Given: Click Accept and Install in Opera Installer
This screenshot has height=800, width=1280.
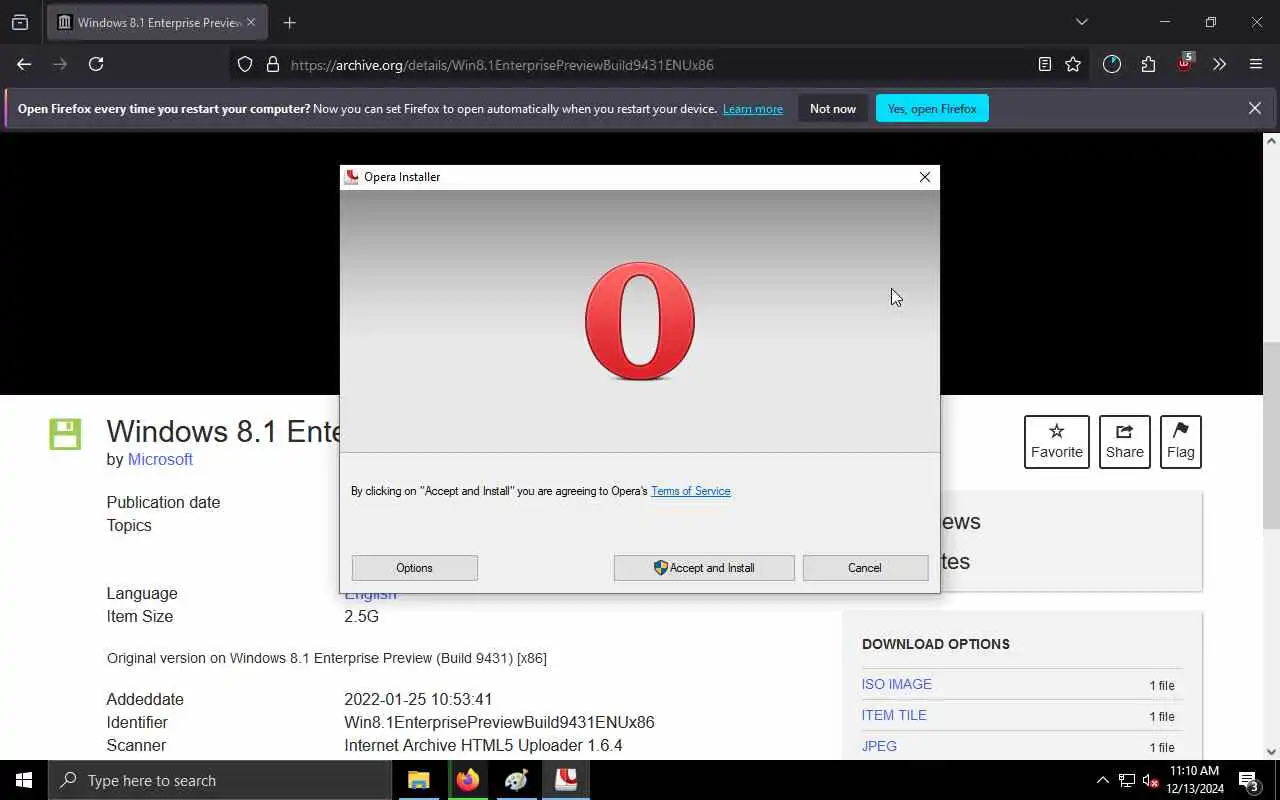Looking at the screenshot, I should [704, 568].
